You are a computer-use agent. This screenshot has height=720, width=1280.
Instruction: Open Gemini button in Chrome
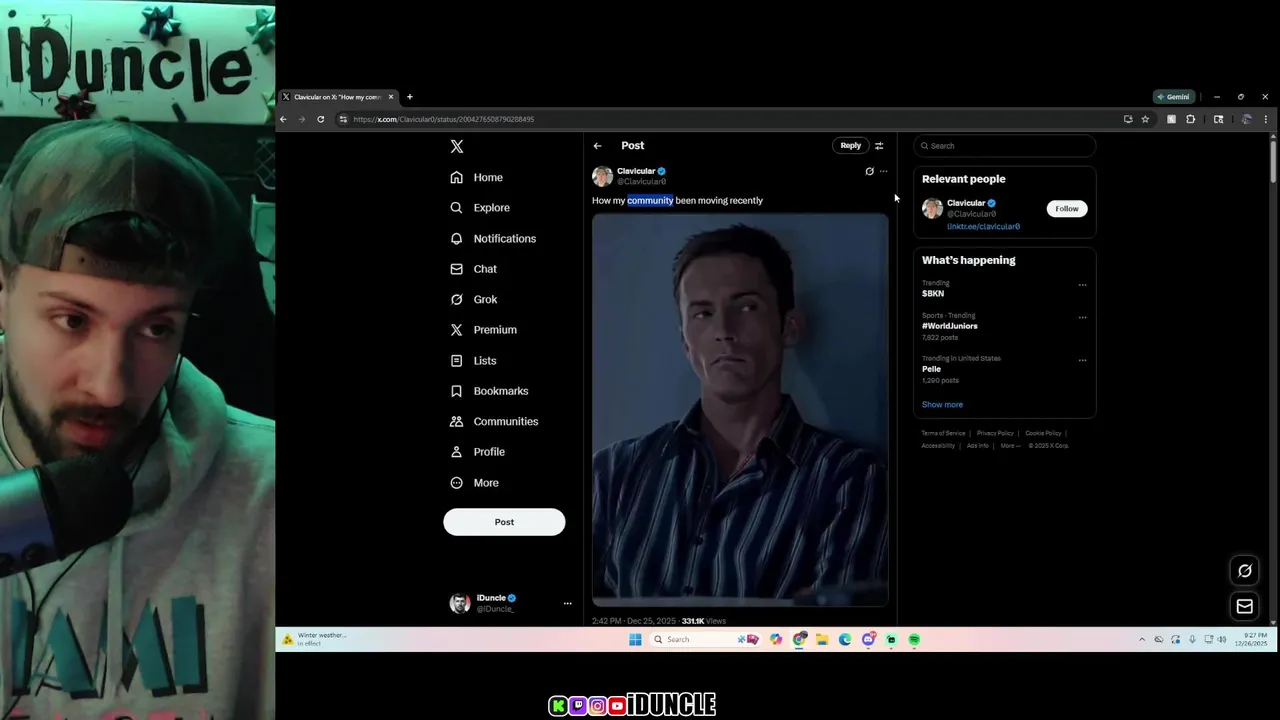click(x=1174, y=97)
